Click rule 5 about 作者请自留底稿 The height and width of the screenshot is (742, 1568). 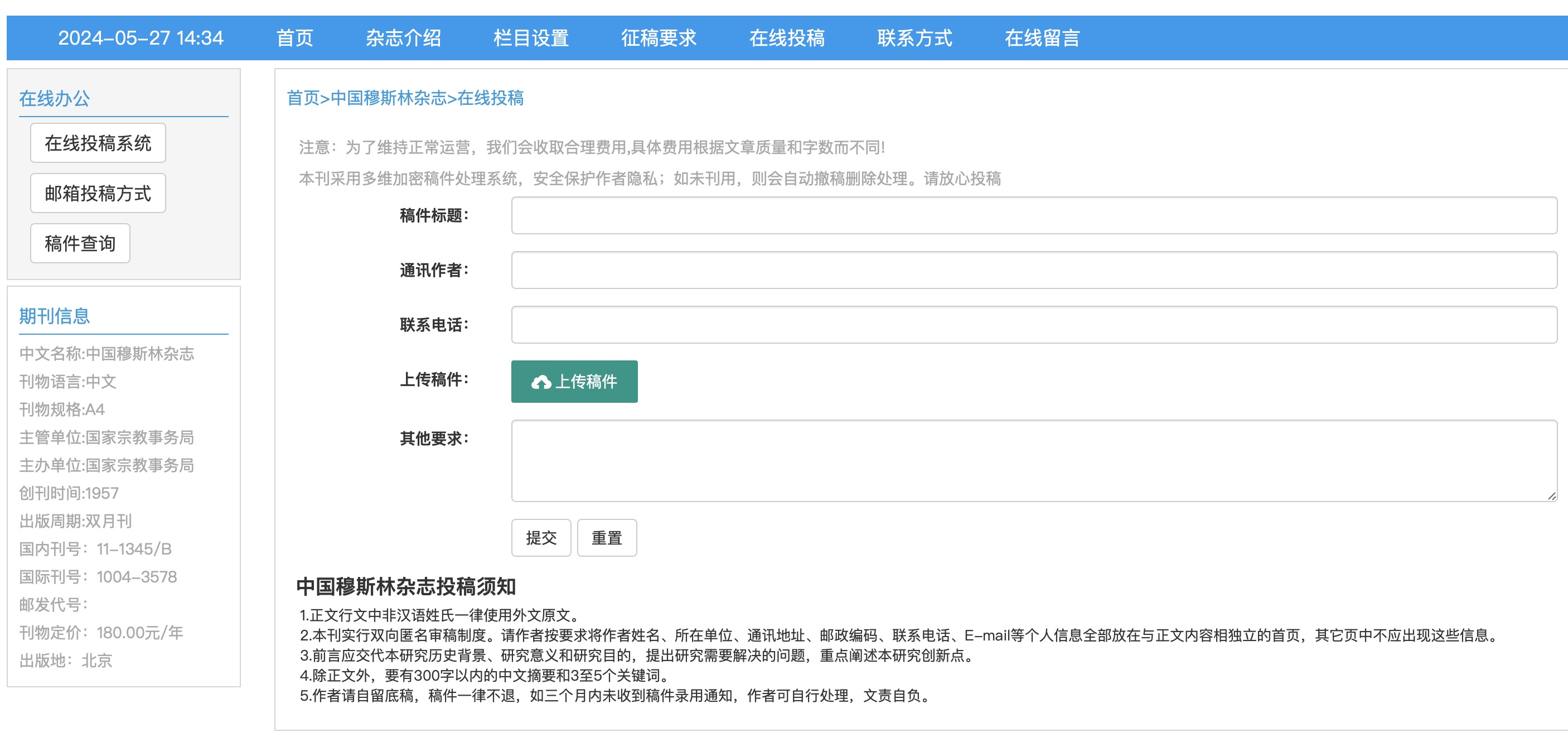click(x=617, y=696)
